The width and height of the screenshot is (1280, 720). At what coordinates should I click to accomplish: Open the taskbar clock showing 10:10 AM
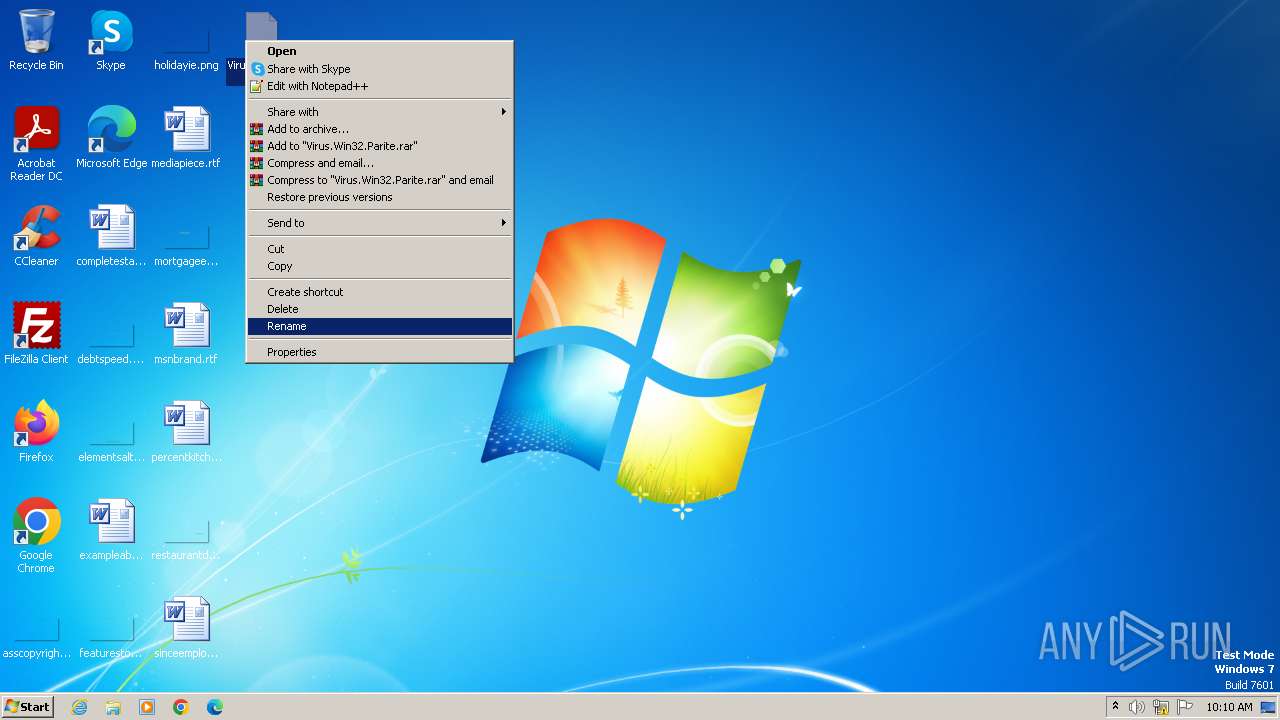coord(1229,707)
